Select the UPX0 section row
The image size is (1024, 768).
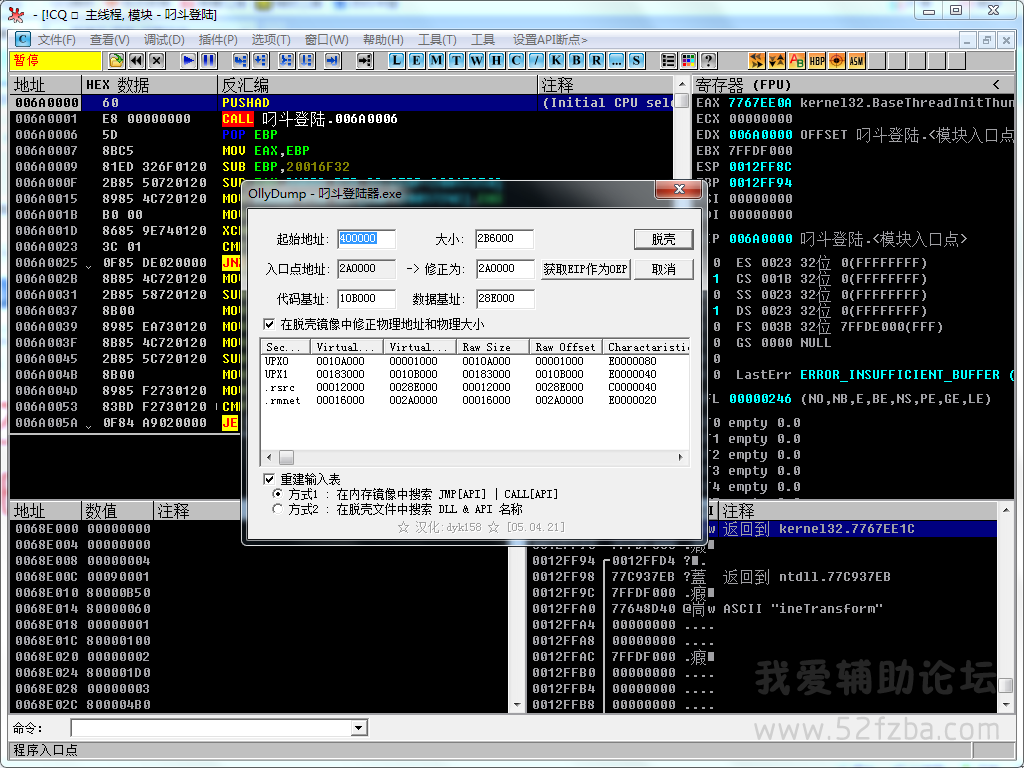click(474, 361)
